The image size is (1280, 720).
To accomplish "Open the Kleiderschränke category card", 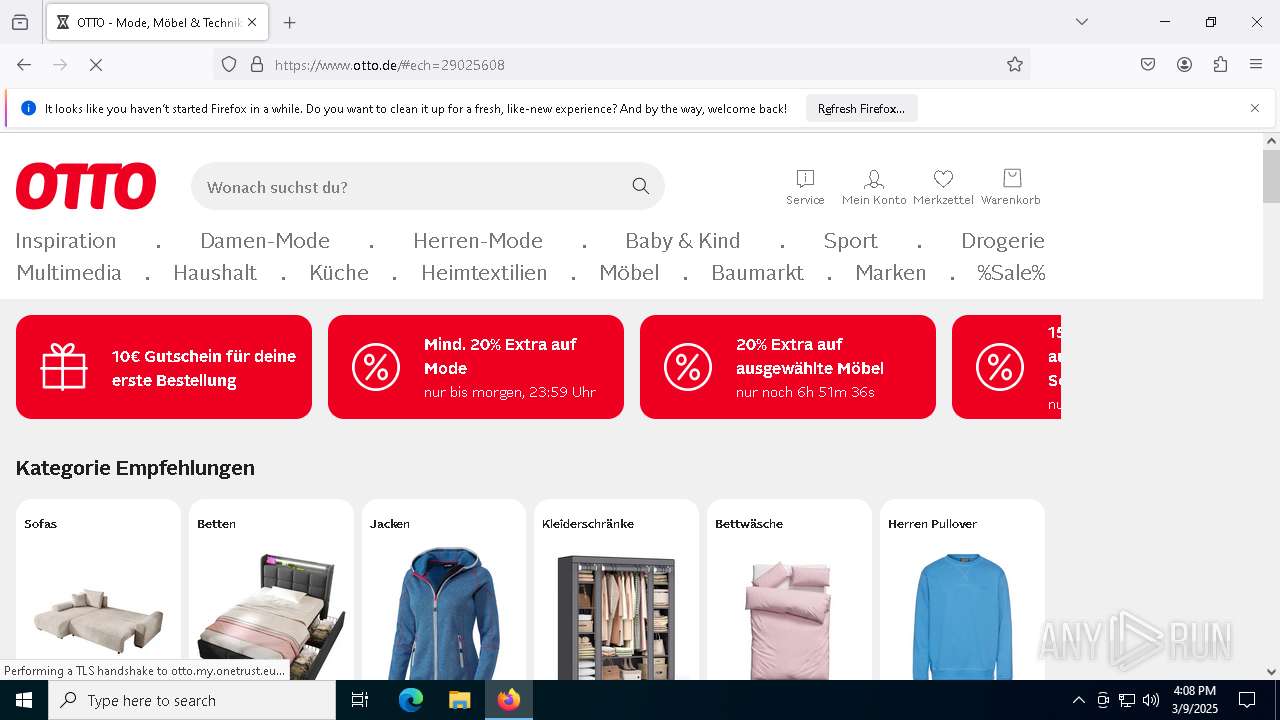I will point(617,590).
